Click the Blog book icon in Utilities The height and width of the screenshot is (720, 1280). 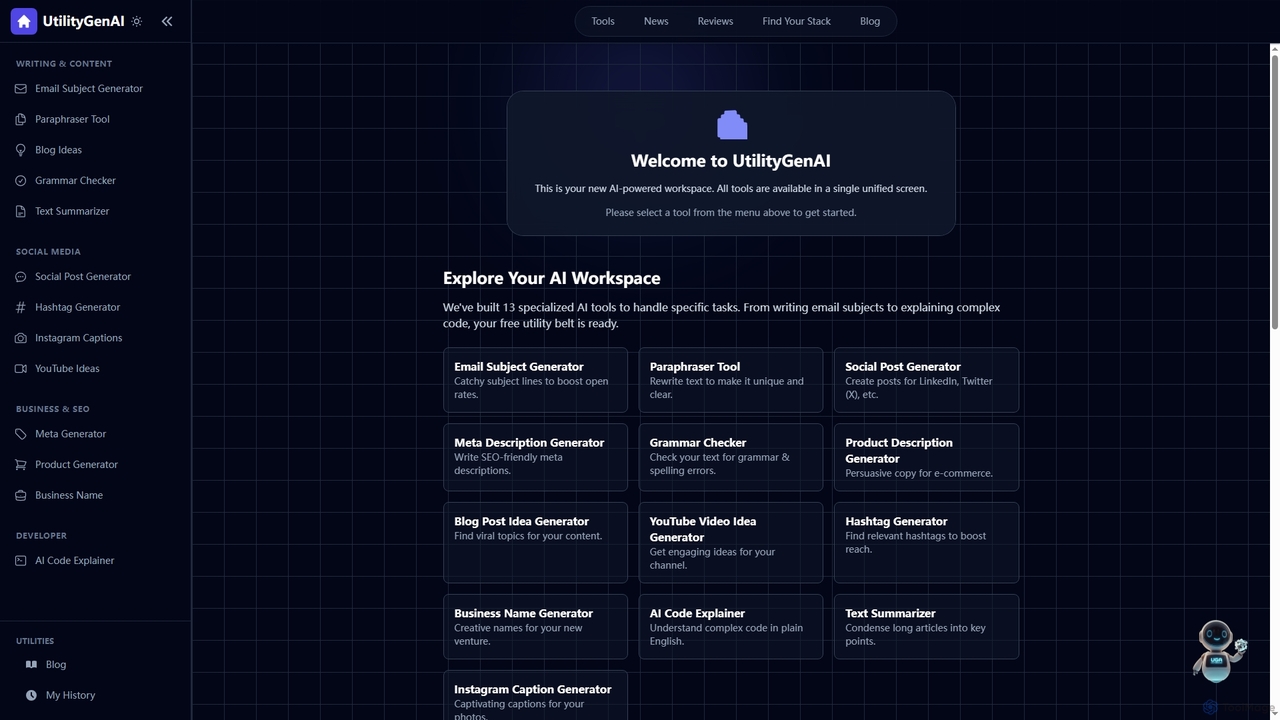31,665
